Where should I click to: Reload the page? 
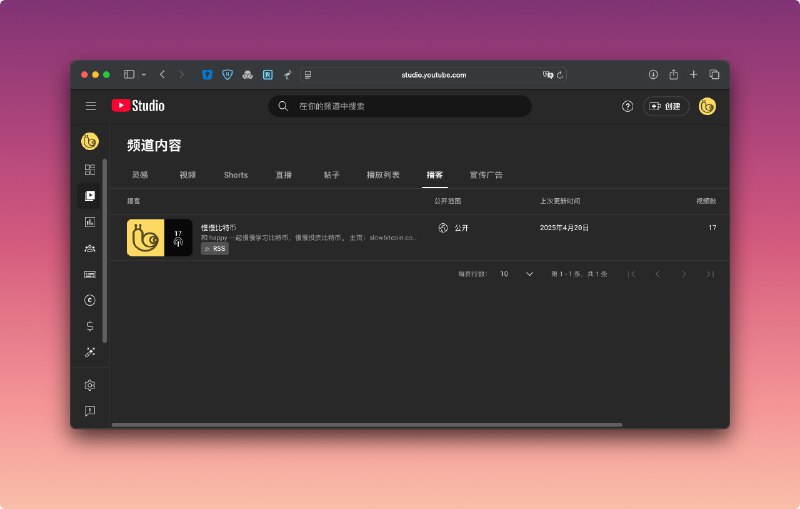point(560,75)
